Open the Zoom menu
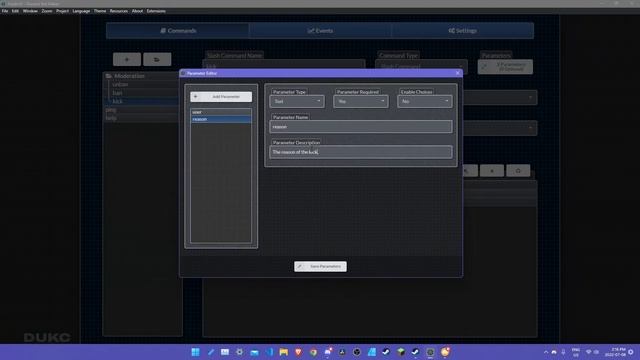Image resolution: width=640 pixels, height=360 pixels. (x=47, y=11)
